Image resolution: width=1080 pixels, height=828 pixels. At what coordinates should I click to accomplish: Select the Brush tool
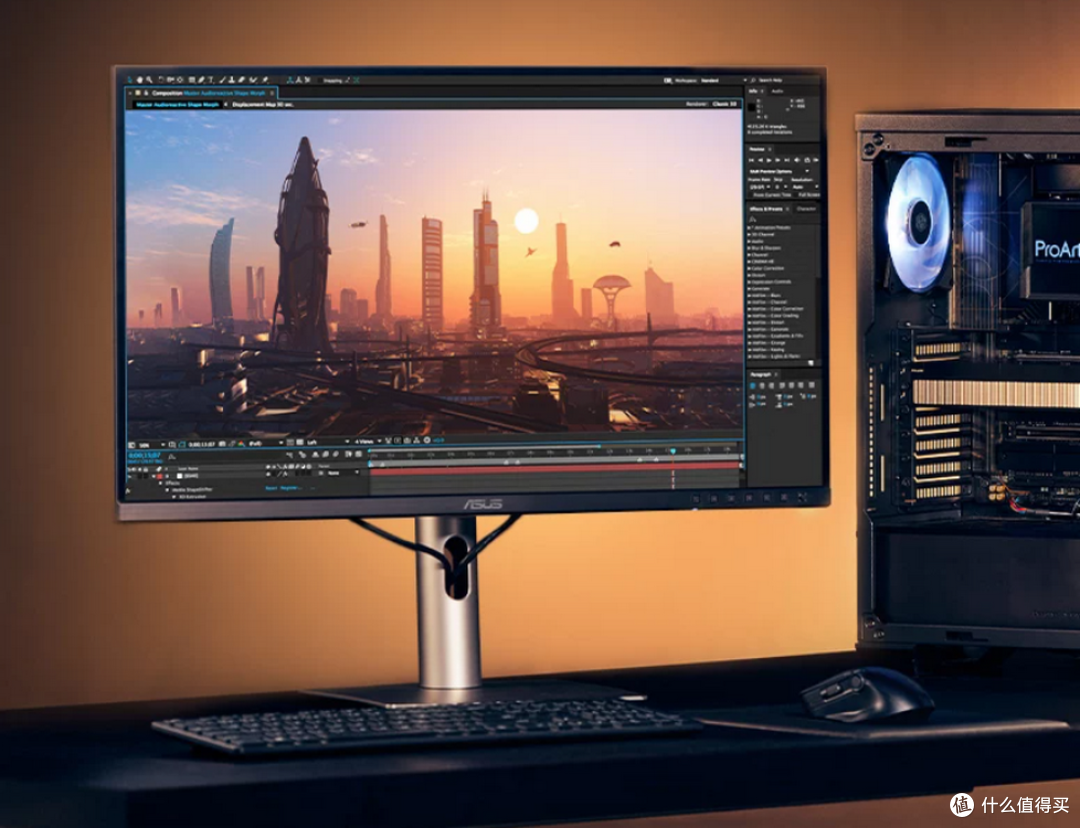tap(222, 80)
